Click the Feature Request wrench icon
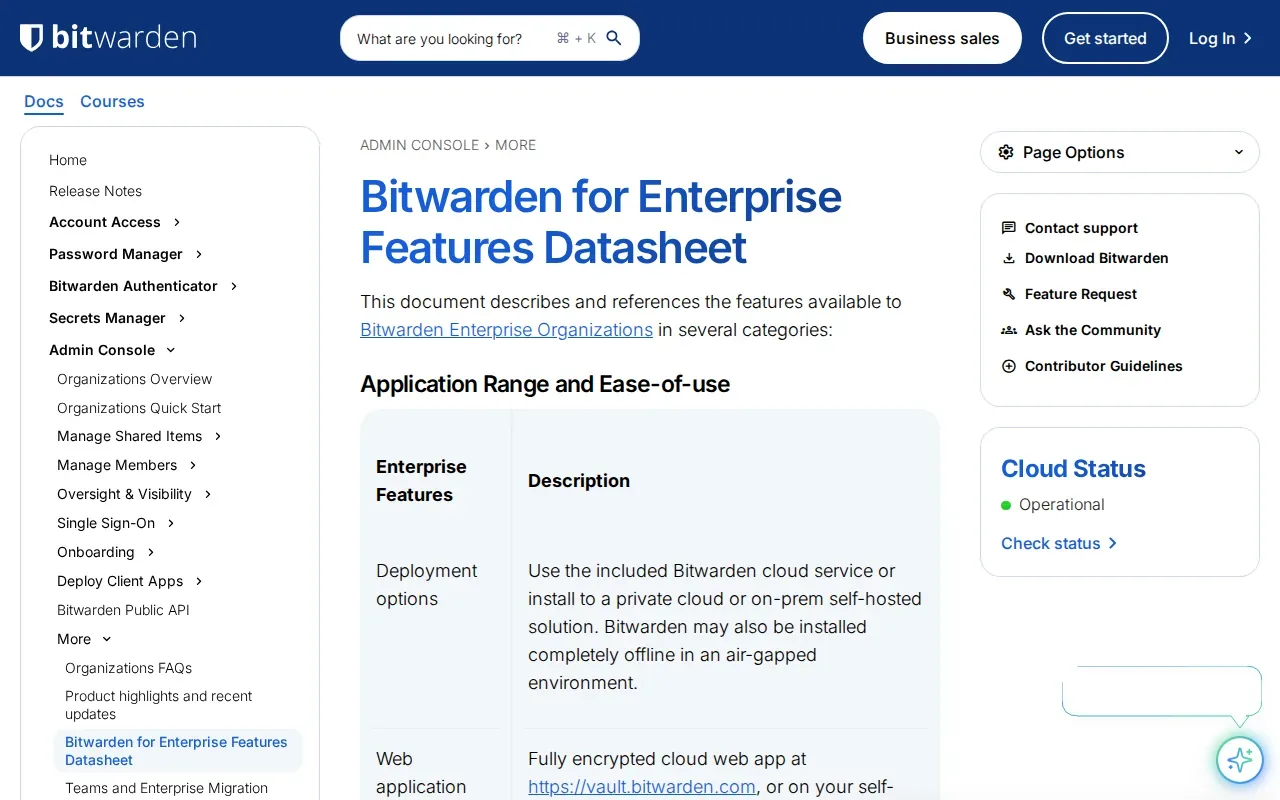This screenshot has height=800, width=1280. pos(1009,294)
